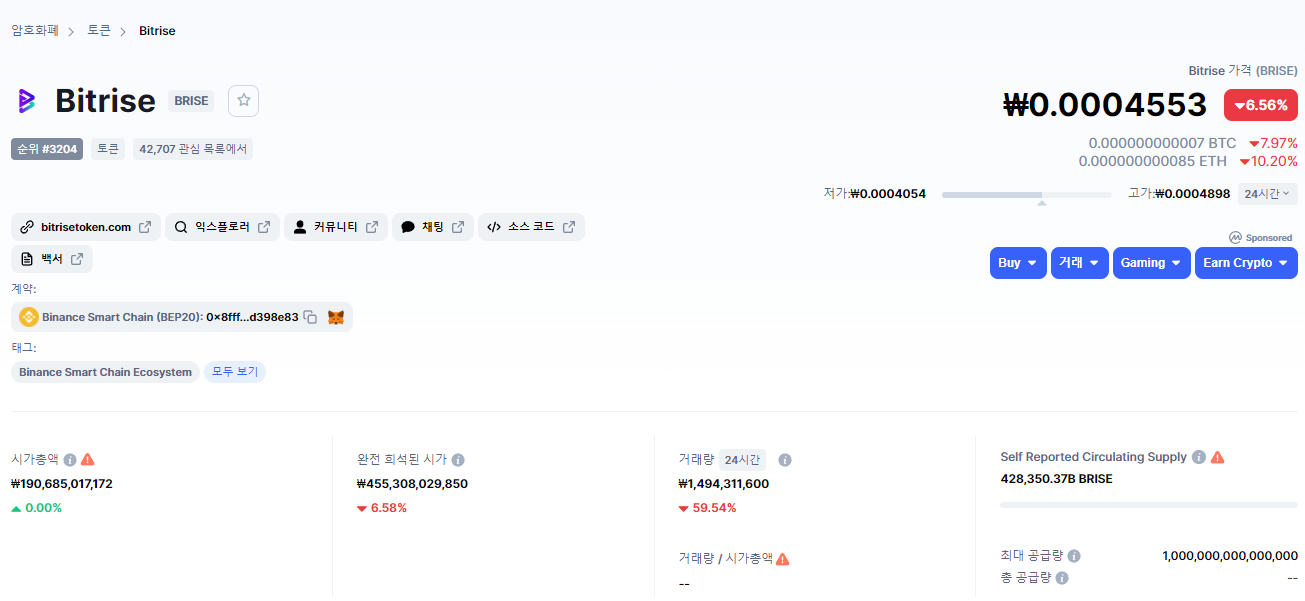Open the 24시간 price range dropdown
The height and width of the screenshot is (601, 1305).
1267,194
